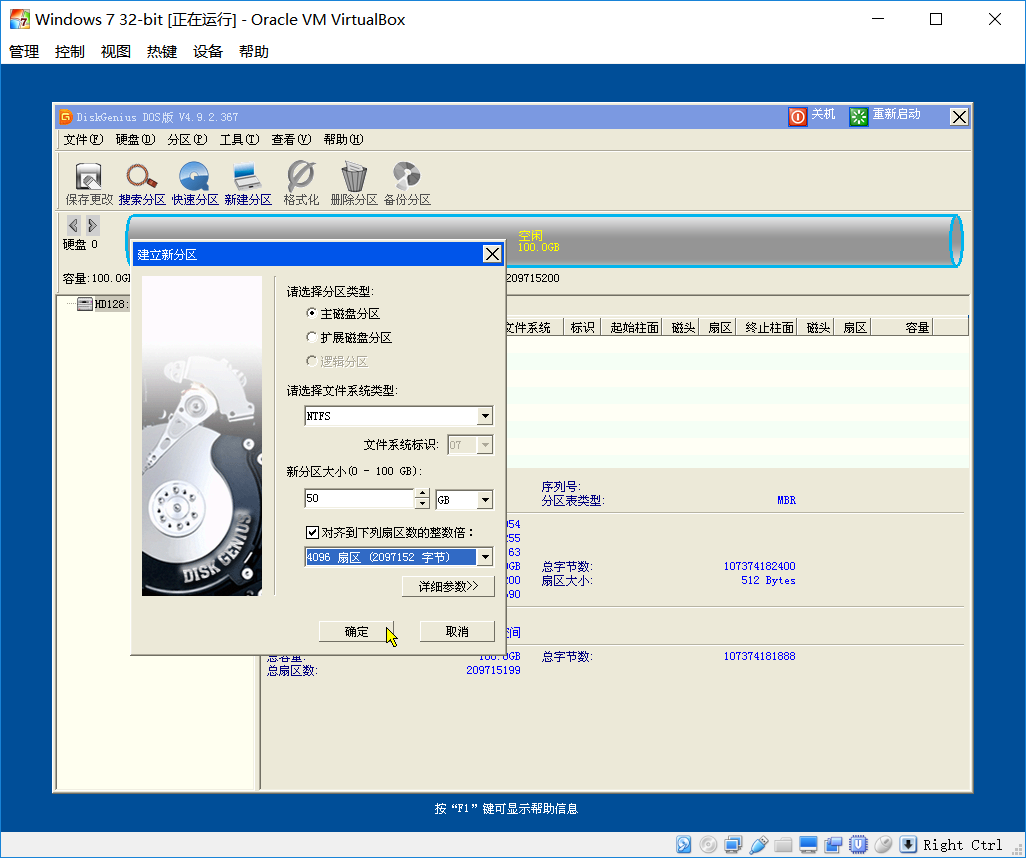The height and width of the screenshot is (858, 1026).
Task: Uncheck the 对齐到下列扇区数的整数倍 checkbox
Action: pyautogui.click(x=312, y=533)
